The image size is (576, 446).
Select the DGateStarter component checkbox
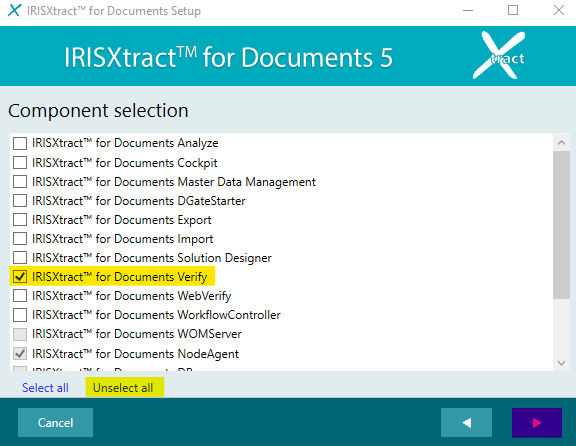click(x=20, y=201)
